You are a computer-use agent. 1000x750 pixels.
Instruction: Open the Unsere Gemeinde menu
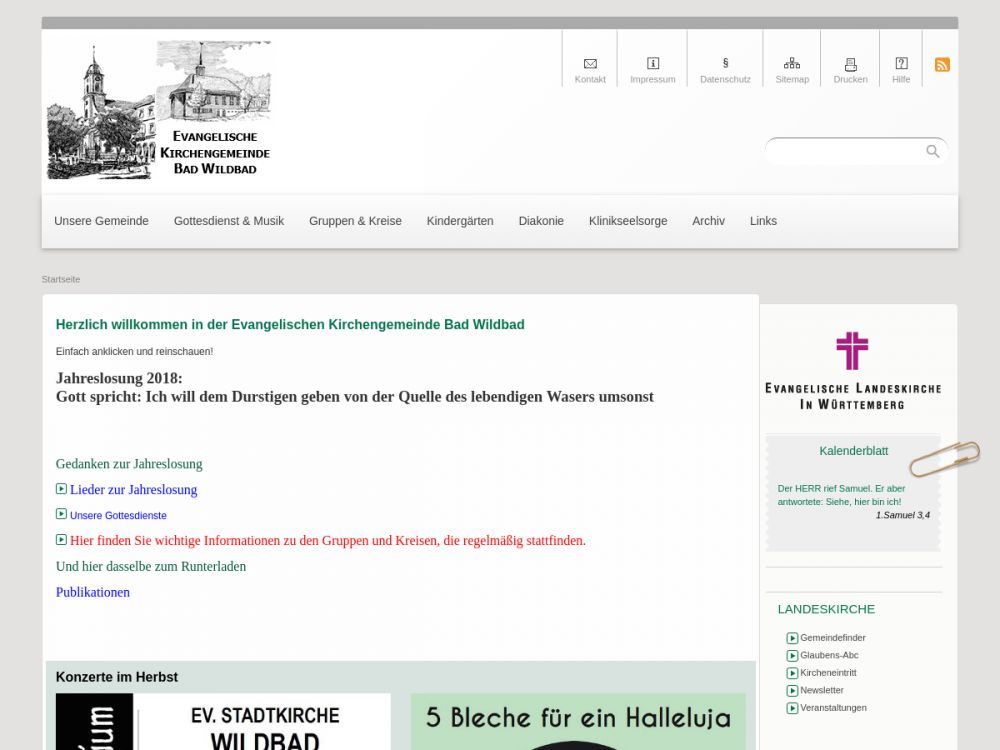point(101,221)
